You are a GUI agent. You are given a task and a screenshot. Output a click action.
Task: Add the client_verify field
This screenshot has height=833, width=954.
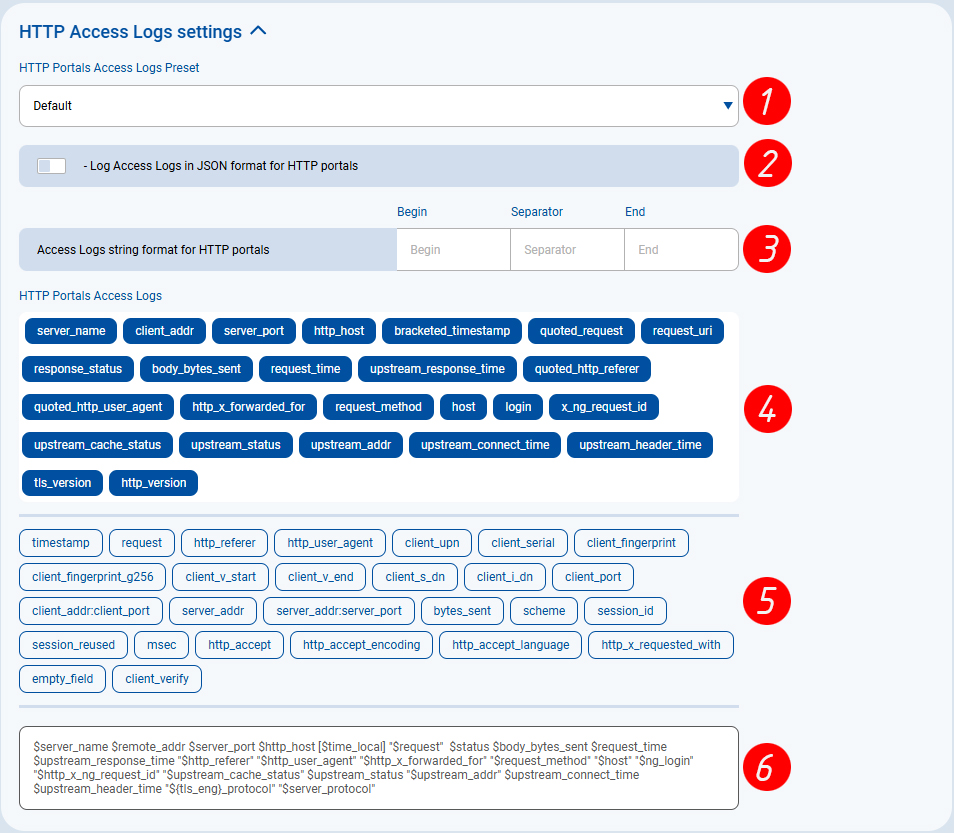coord(157,679)
